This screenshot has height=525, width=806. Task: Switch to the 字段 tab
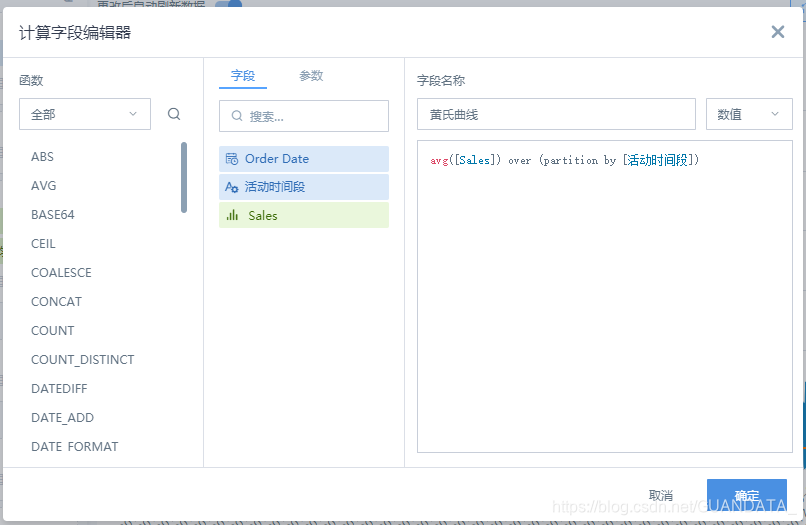point(243,76)
